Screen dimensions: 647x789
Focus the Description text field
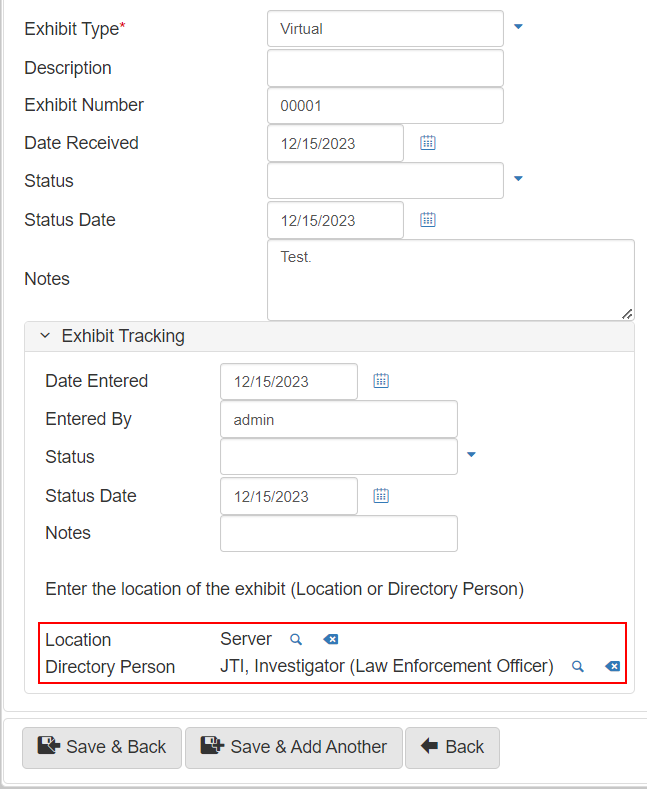[385, 68]
